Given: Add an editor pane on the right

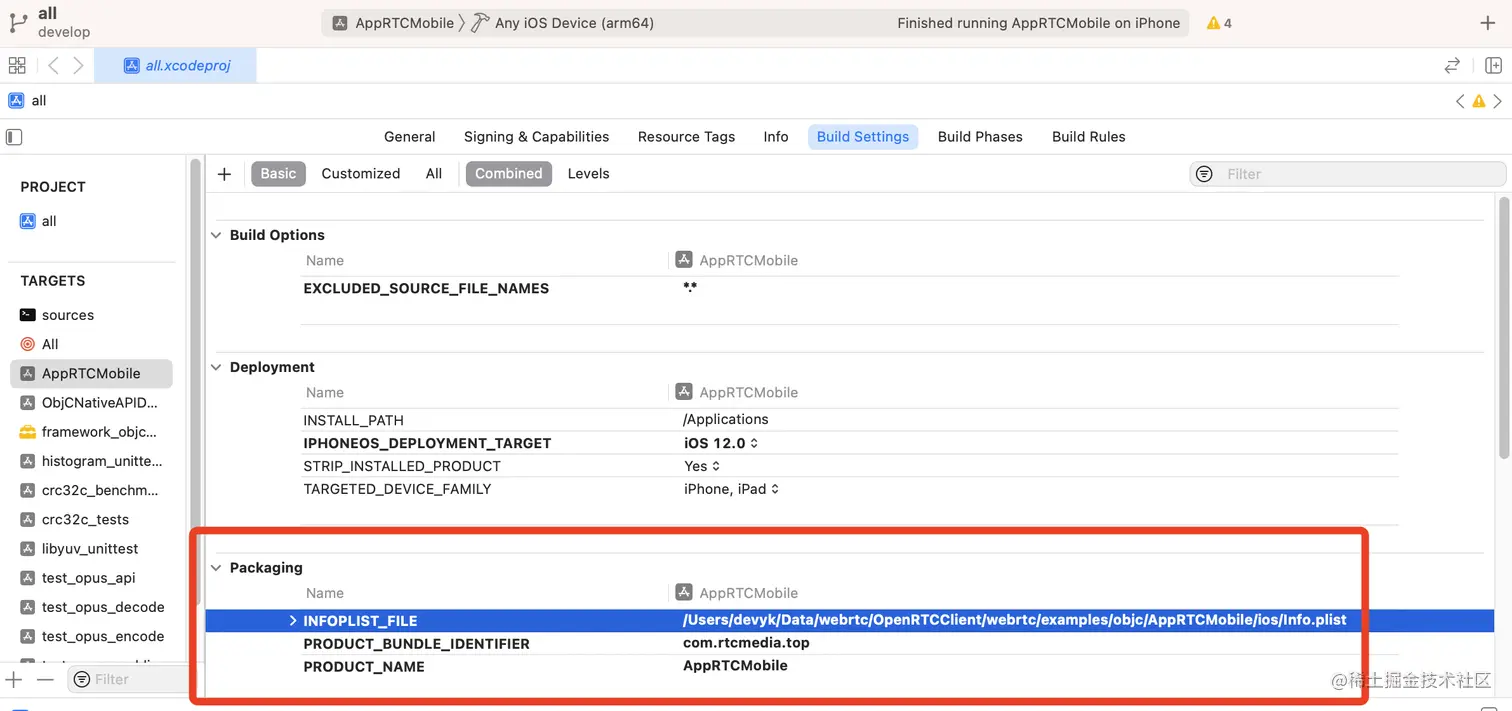Looking at the screenshot, I should [1493, 66].
